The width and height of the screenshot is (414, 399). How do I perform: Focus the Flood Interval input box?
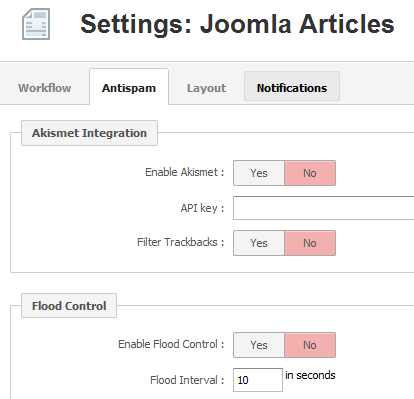tap(258, 380)
